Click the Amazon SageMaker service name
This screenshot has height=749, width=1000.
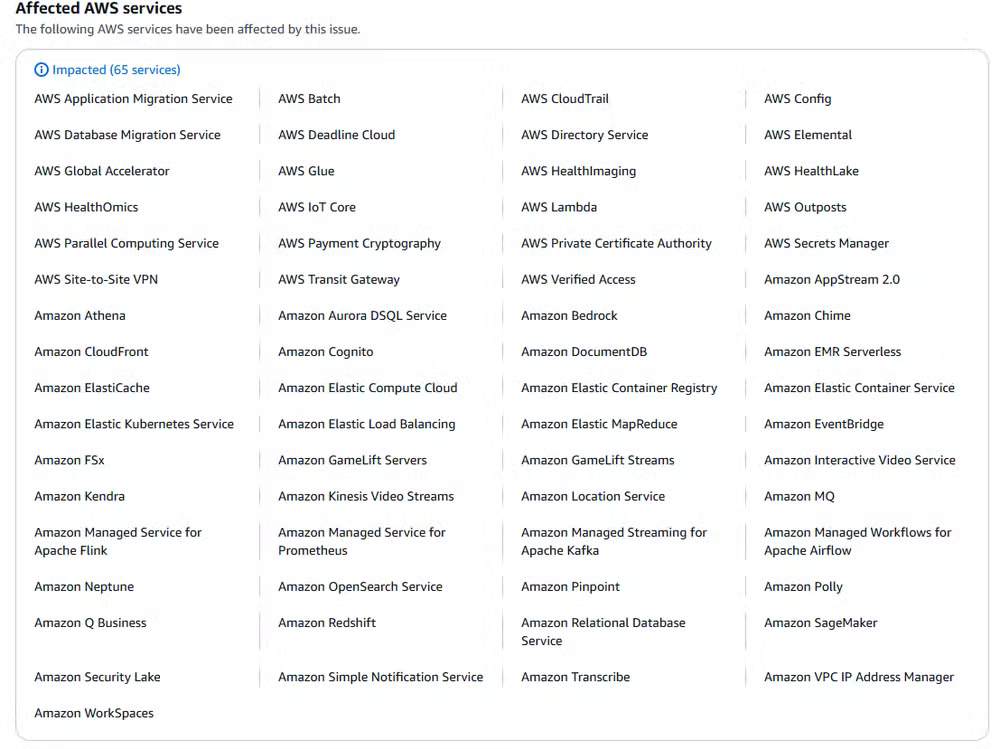tap(820, 623)
